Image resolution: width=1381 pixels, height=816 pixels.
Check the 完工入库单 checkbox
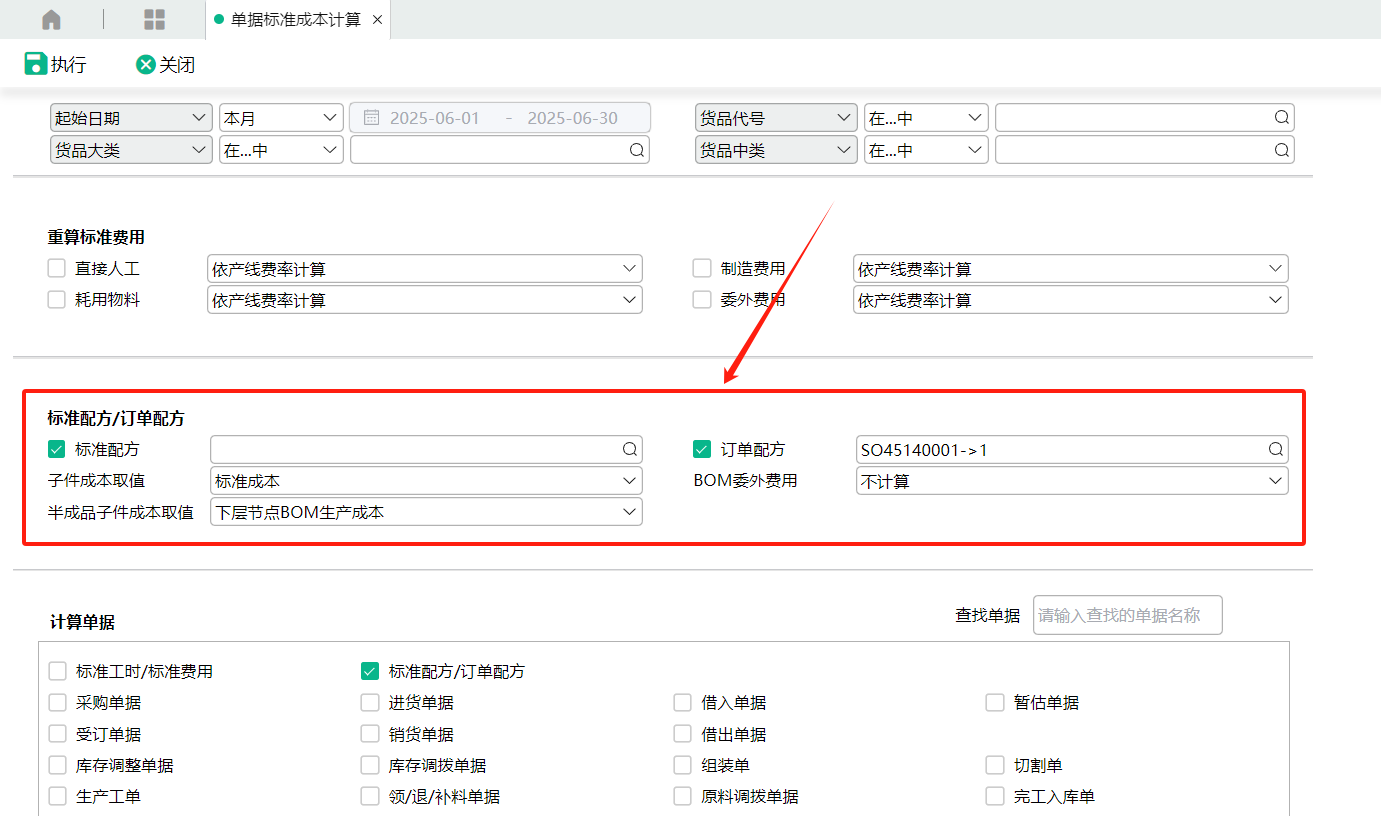point(995,796)
